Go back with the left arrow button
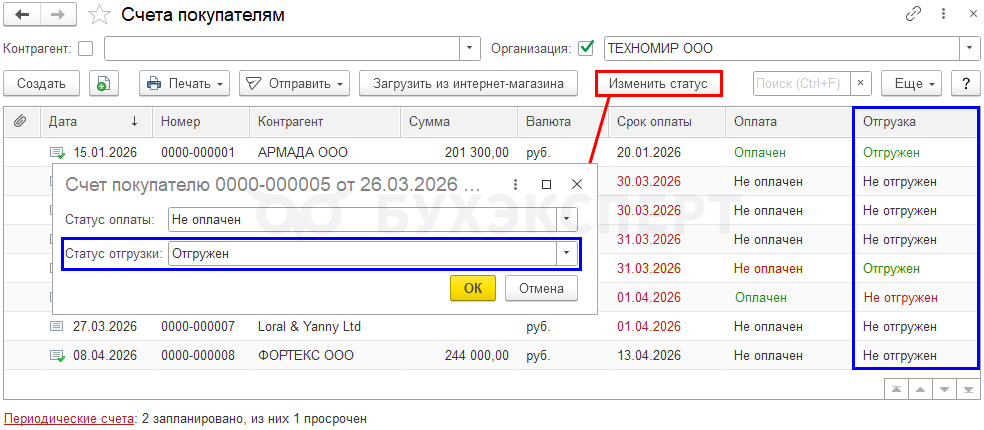The image size is (984, 430). 22,14
